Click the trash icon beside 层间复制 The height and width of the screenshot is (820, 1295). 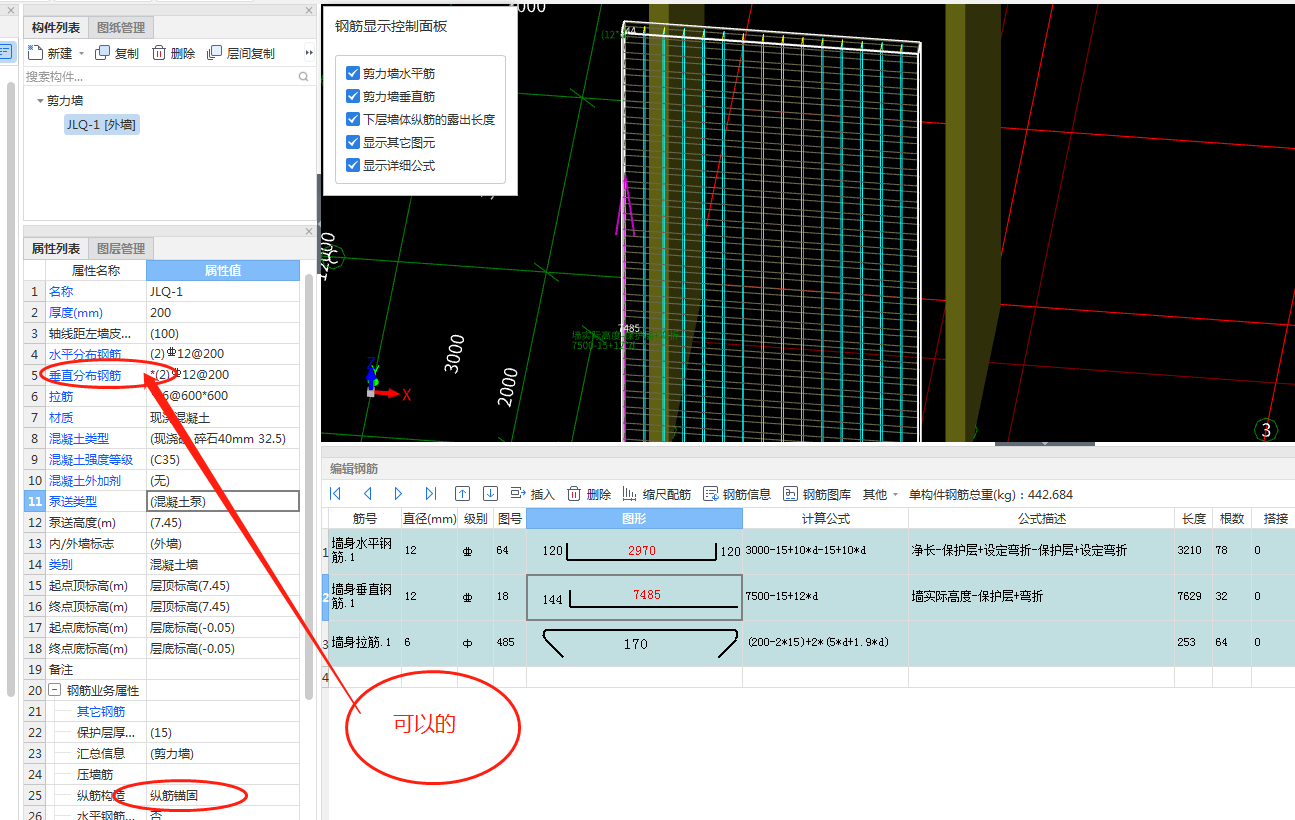click(x=159, y=53)
